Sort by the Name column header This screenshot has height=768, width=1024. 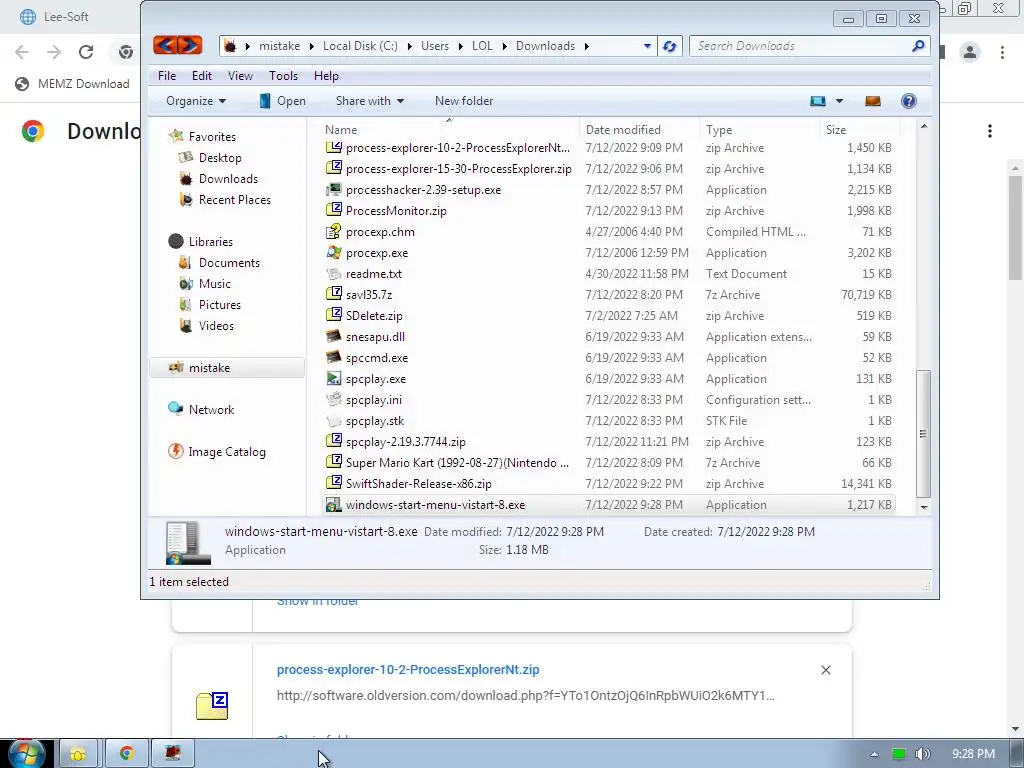pos(449,129)
